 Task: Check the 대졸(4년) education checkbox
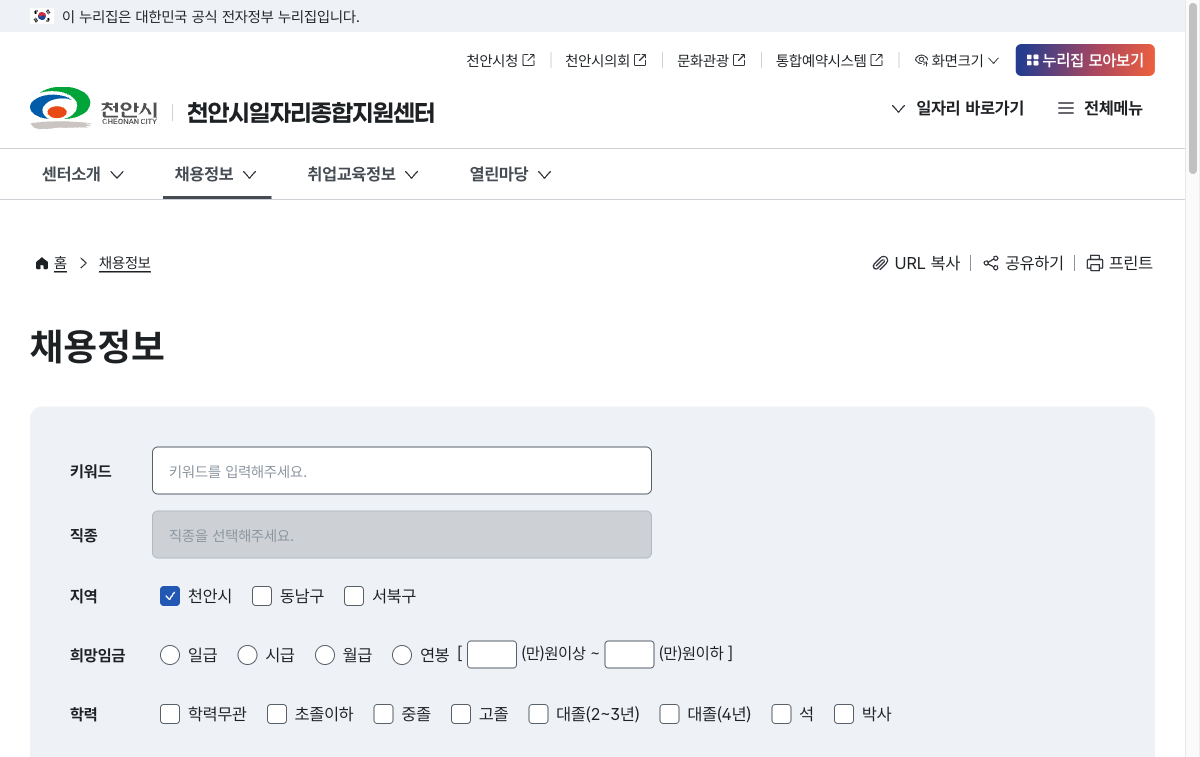pyautogui.click(x=670, y=714)
